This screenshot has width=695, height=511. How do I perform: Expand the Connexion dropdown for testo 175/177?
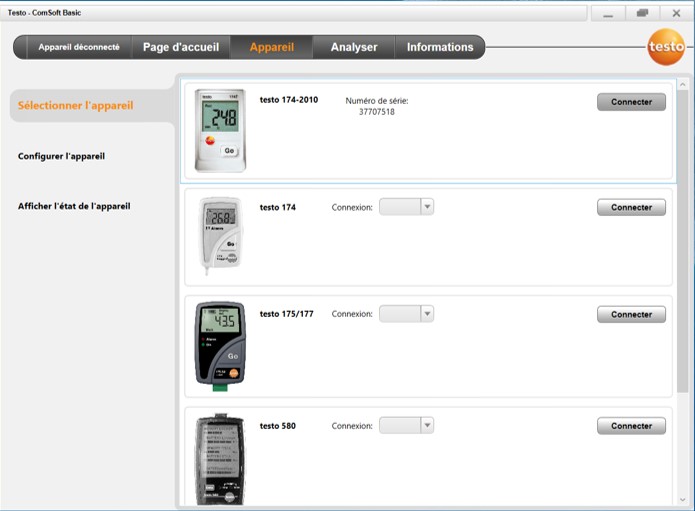tap(407, 314)
